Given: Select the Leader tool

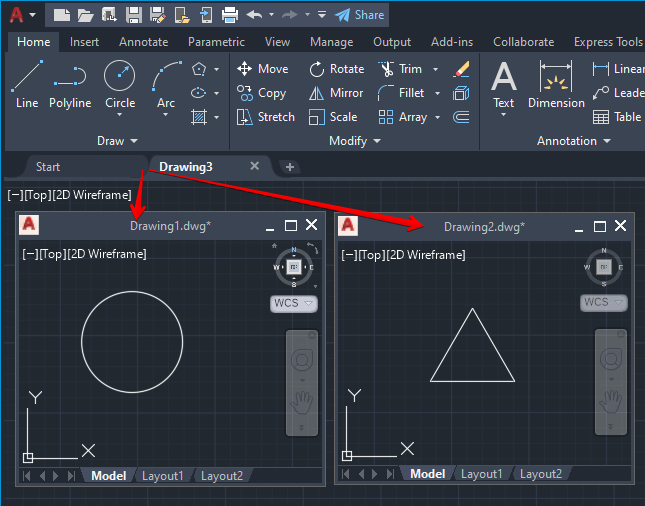Looking at the screenshot, I should coord(617,93).
